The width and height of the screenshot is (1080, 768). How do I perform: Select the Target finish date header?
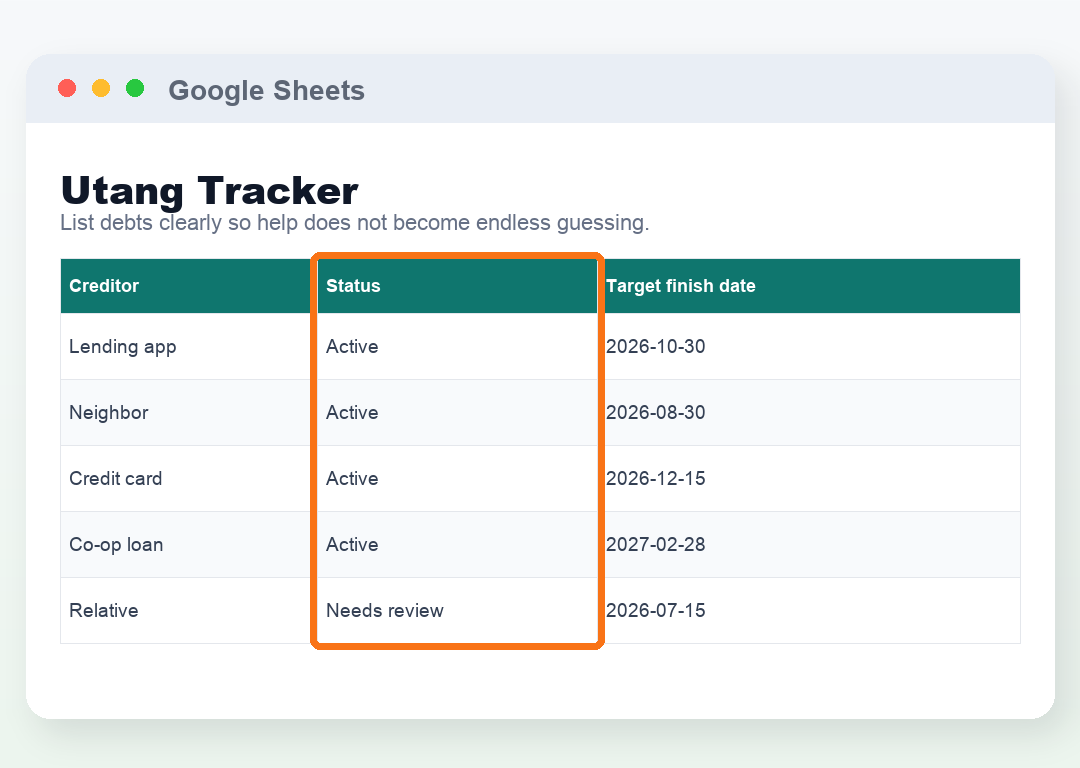click(809, 286)
